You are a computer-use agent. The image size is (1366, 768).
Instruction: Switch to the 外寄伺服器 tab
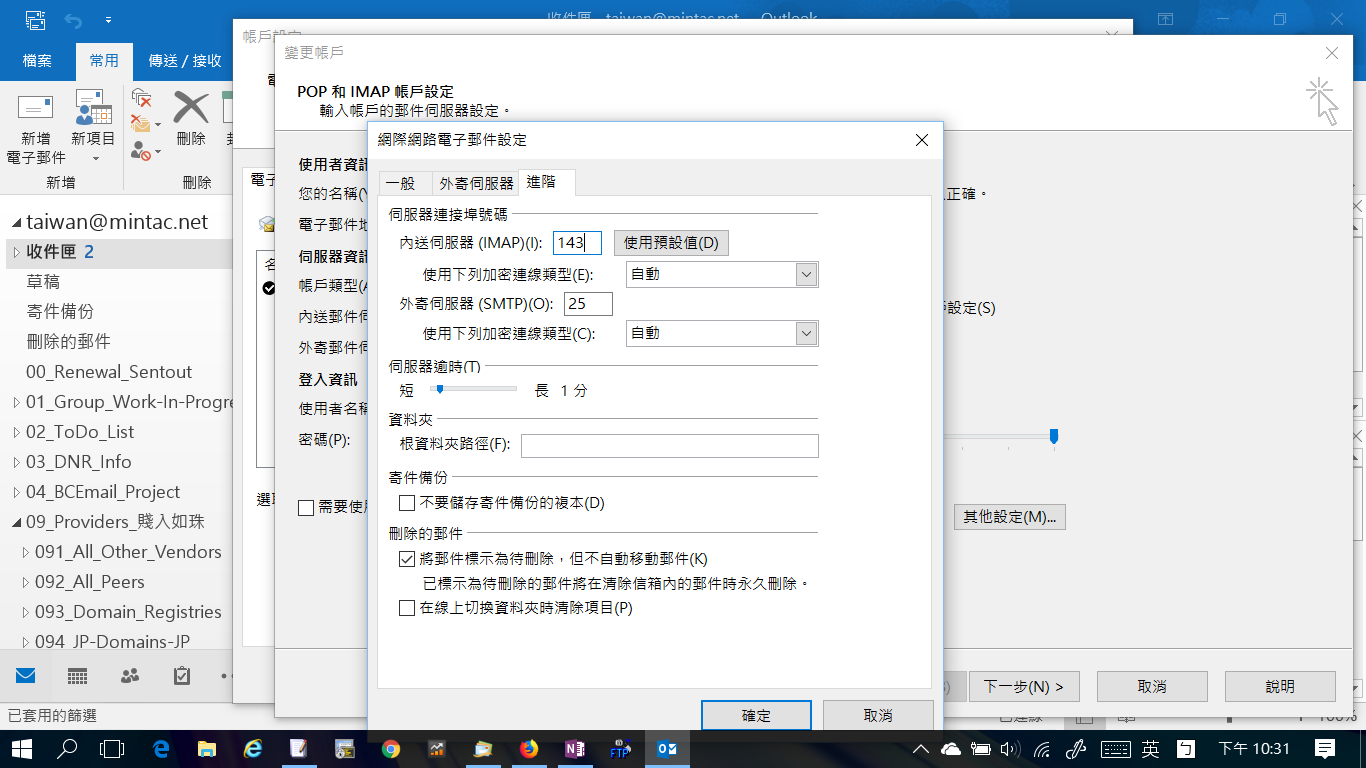click(476, 183)
